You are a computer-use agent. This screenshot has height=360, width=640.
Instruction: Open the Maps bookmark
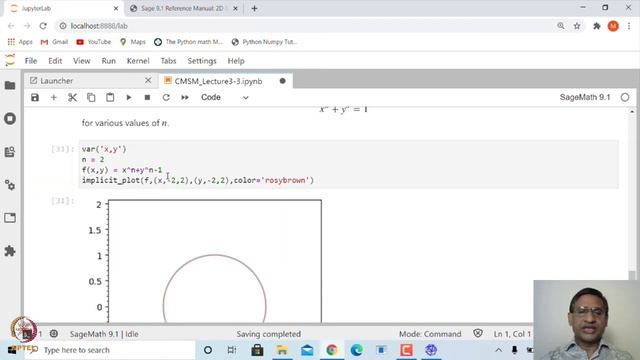tap(133, 42)
